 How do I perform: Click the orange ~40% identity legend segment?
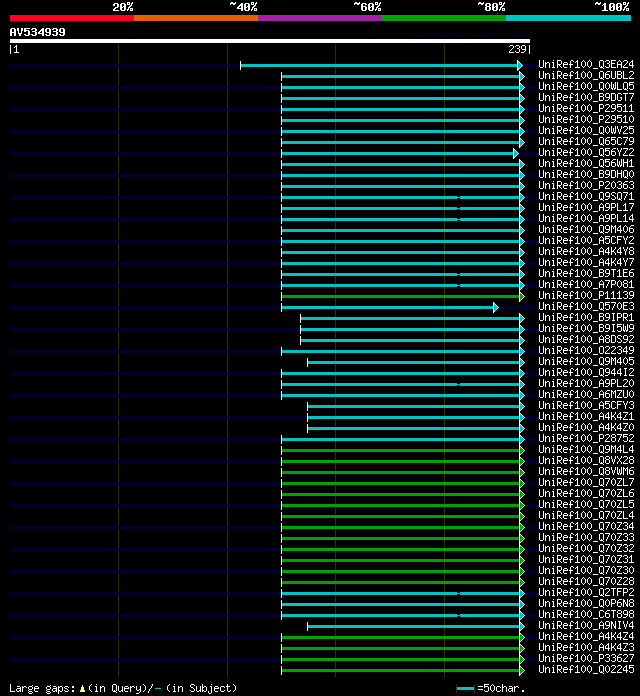196,18
